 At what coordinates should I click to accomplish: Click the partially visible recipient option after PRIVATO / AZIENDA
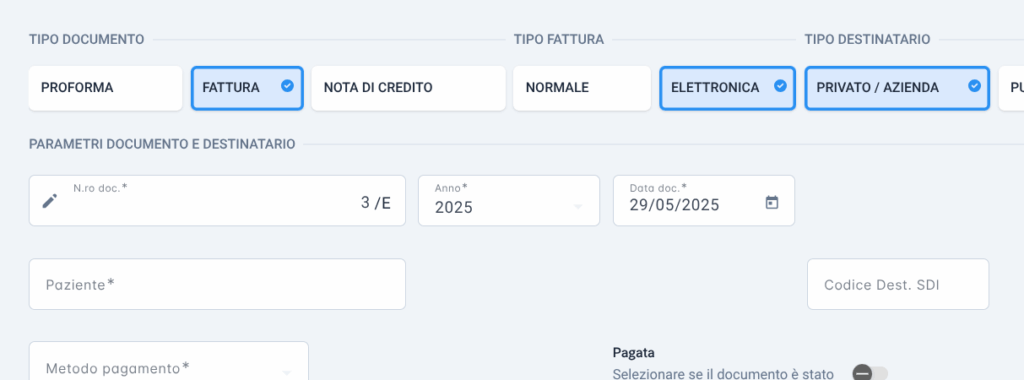pos(1012,87)
